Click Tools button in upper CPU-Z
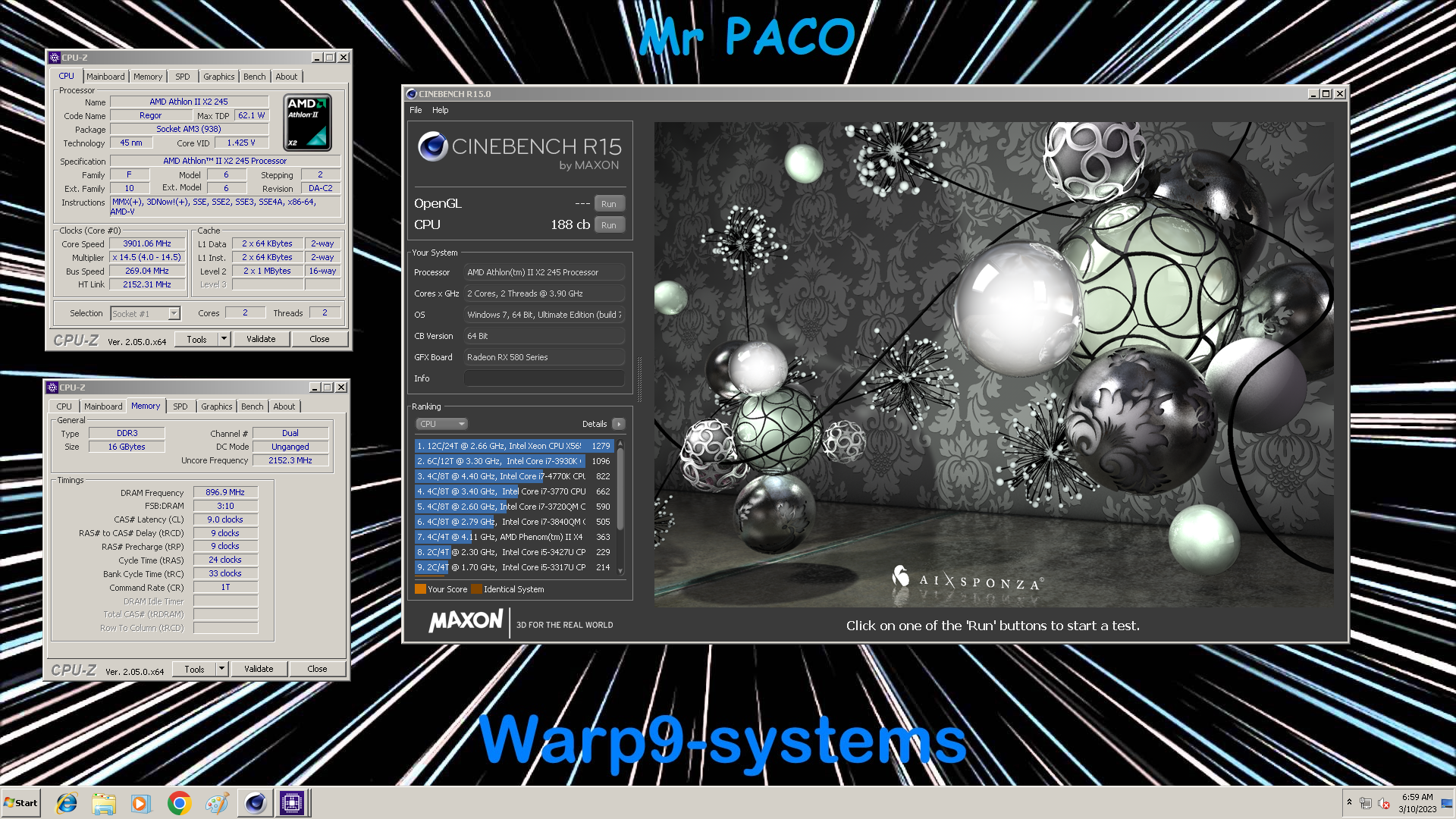The width and height of the screenshot is (1456, 819). pos(196,340)
